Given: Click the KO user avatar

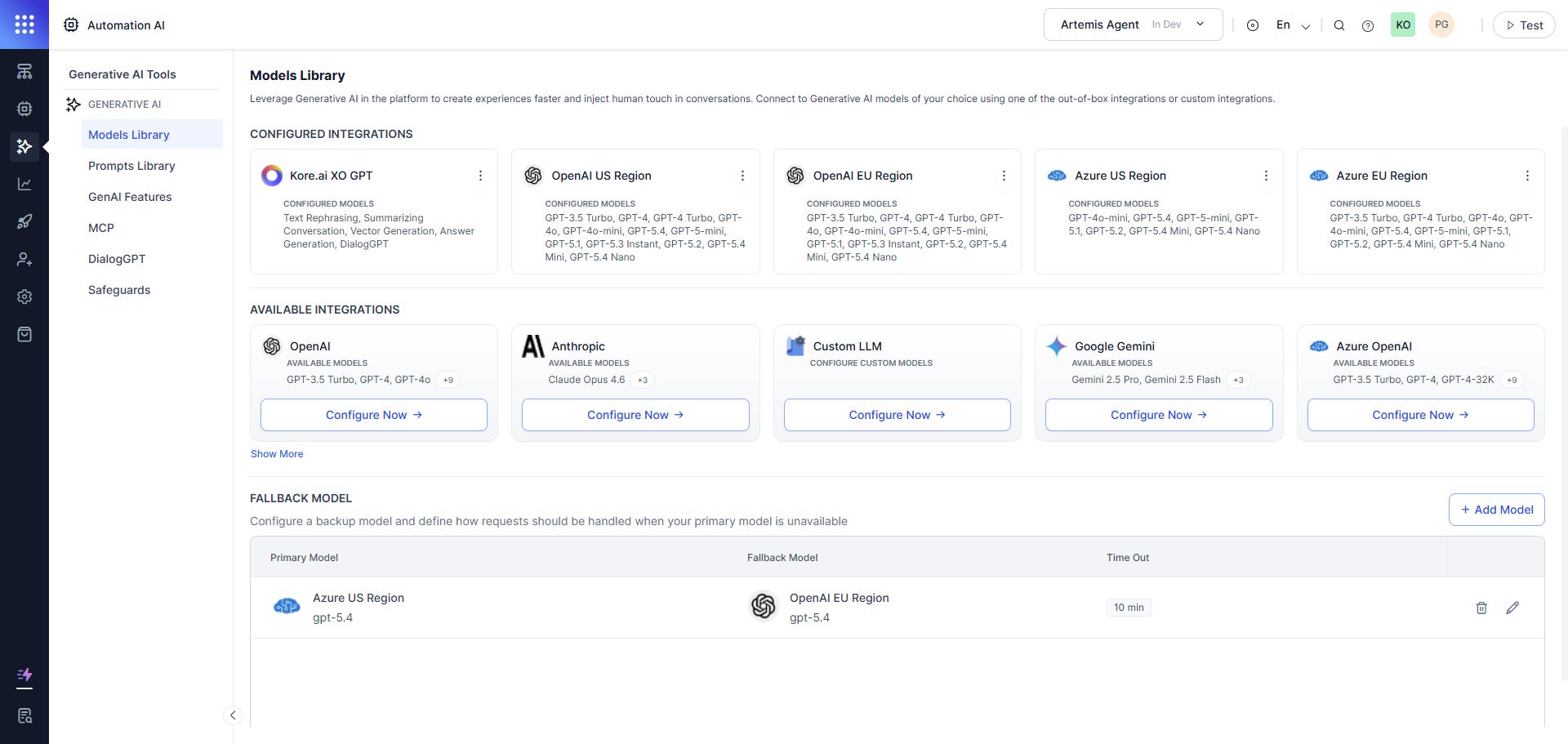Looking at the screenshot, I should [x=1403, y=25].
